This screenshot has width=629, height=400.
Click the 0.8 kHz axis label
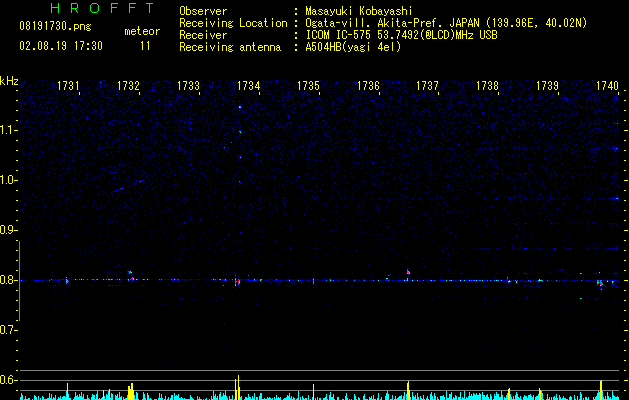[8, 280]
